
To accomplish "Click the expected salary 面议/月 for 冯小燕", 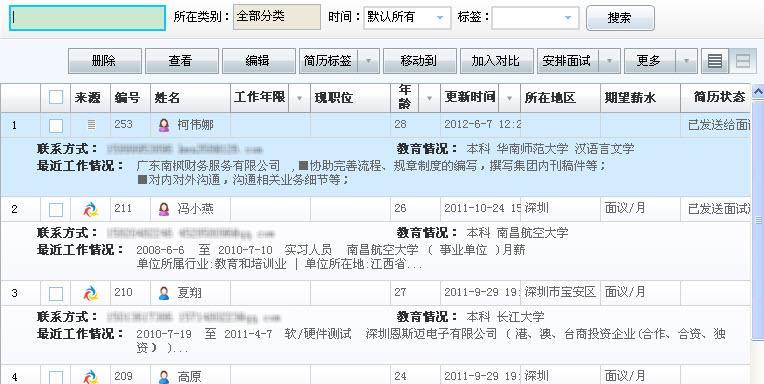I will (x=625, y=209).
